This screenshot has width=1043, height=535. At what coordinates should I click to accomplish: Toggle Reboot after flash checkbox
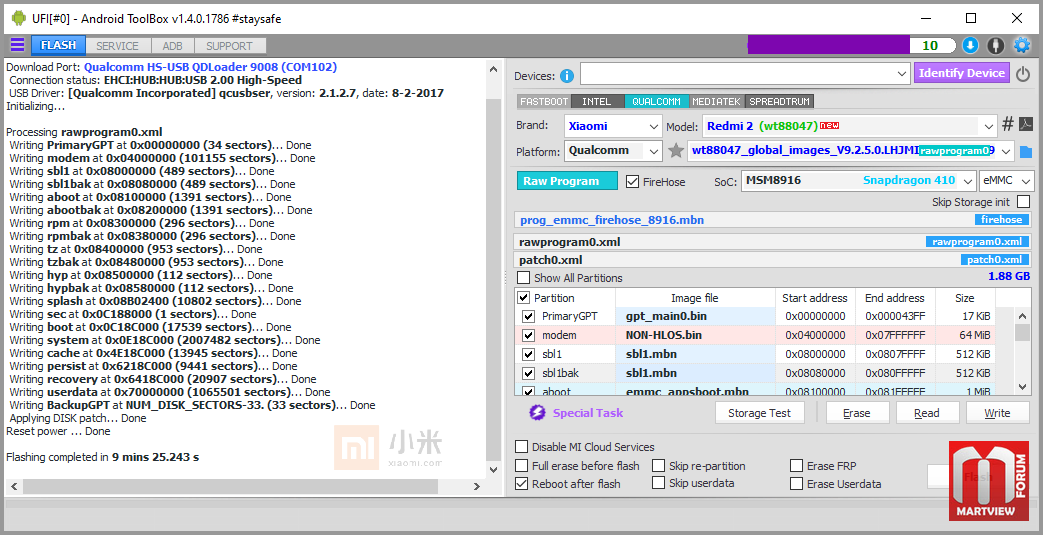tap(522, 484)
